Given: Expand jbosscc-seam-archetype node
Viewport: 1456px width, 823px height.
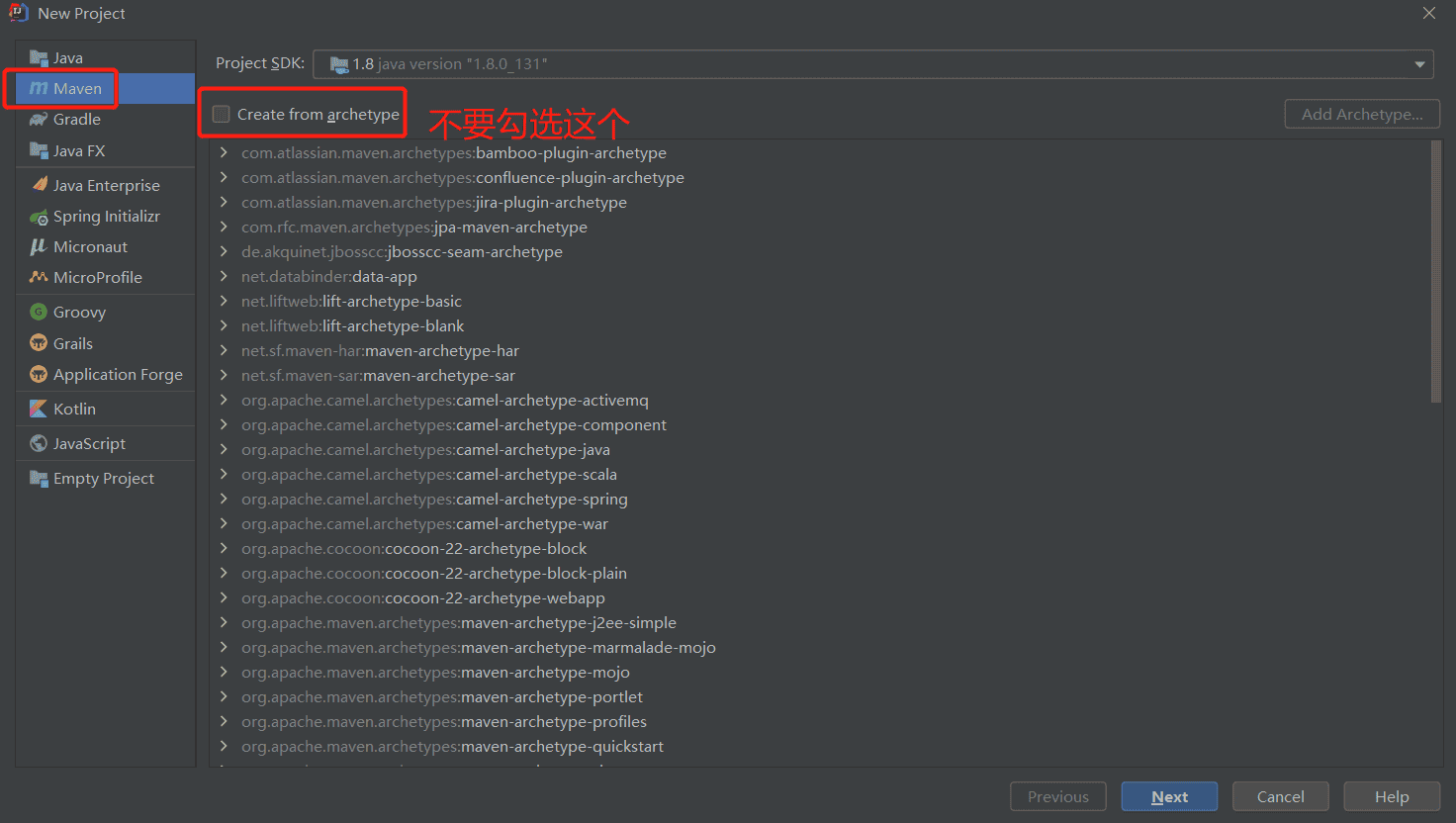Looking at the screenshot, I should (x=225, y=251).
